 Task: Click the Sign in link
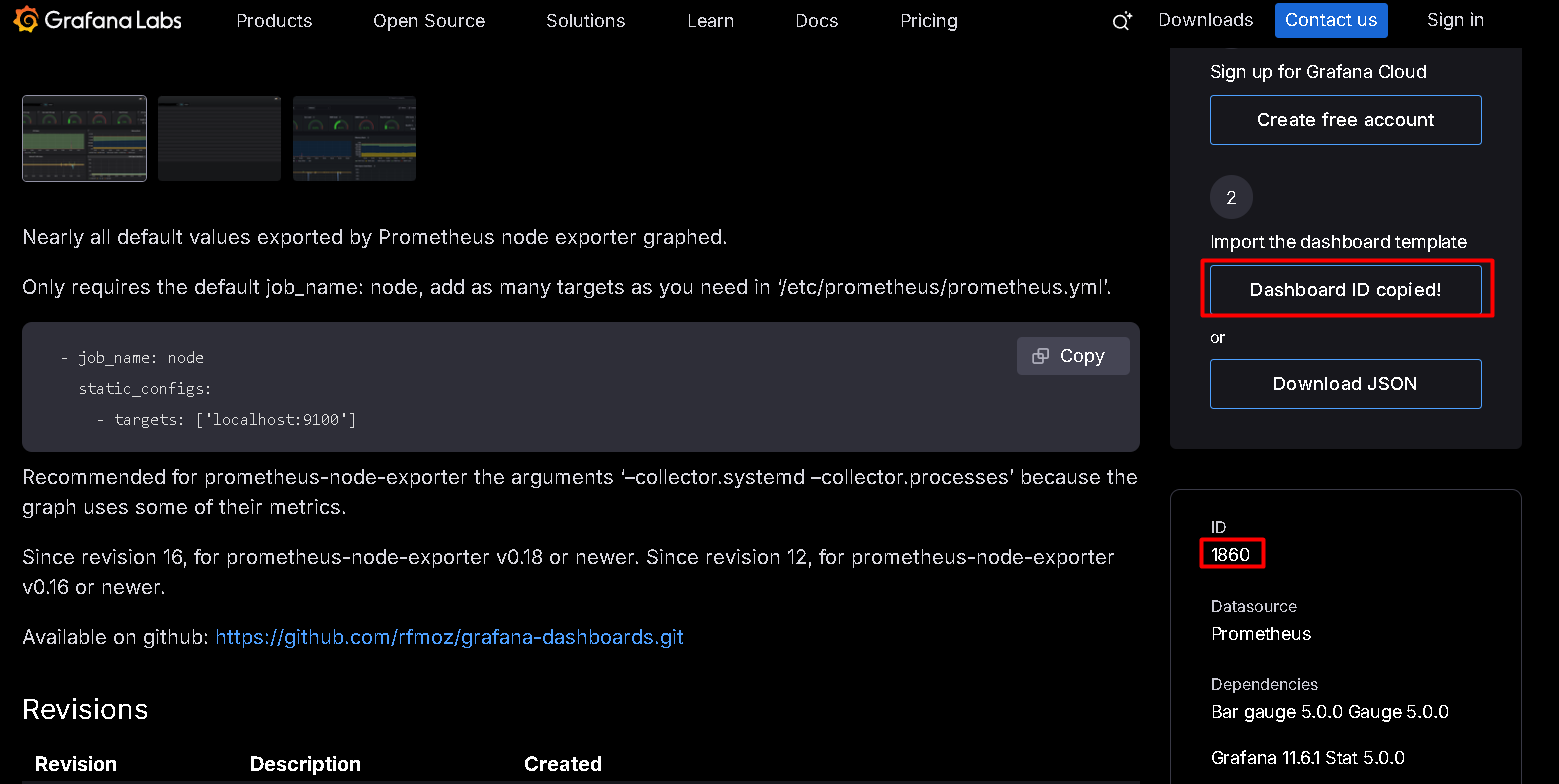click(1455, 20)
